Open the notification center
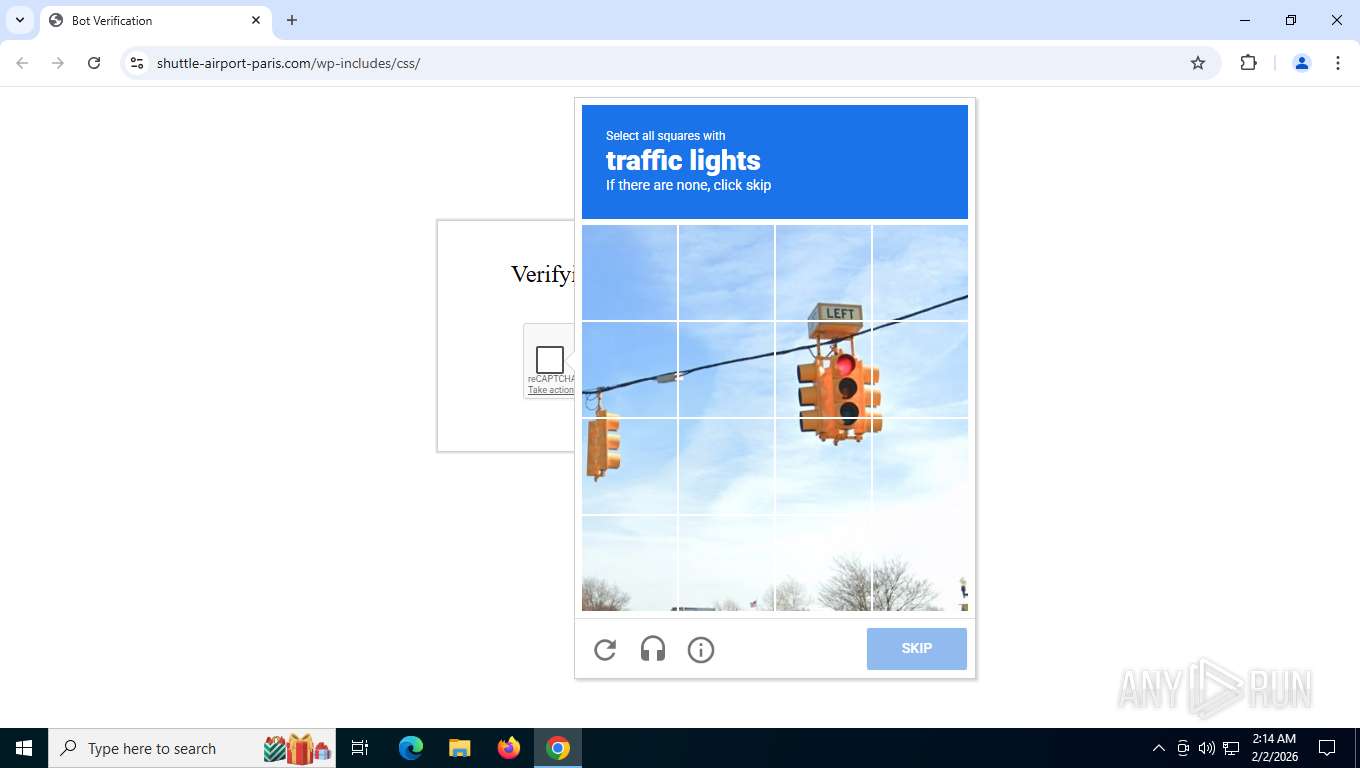 click(1327, 748)
